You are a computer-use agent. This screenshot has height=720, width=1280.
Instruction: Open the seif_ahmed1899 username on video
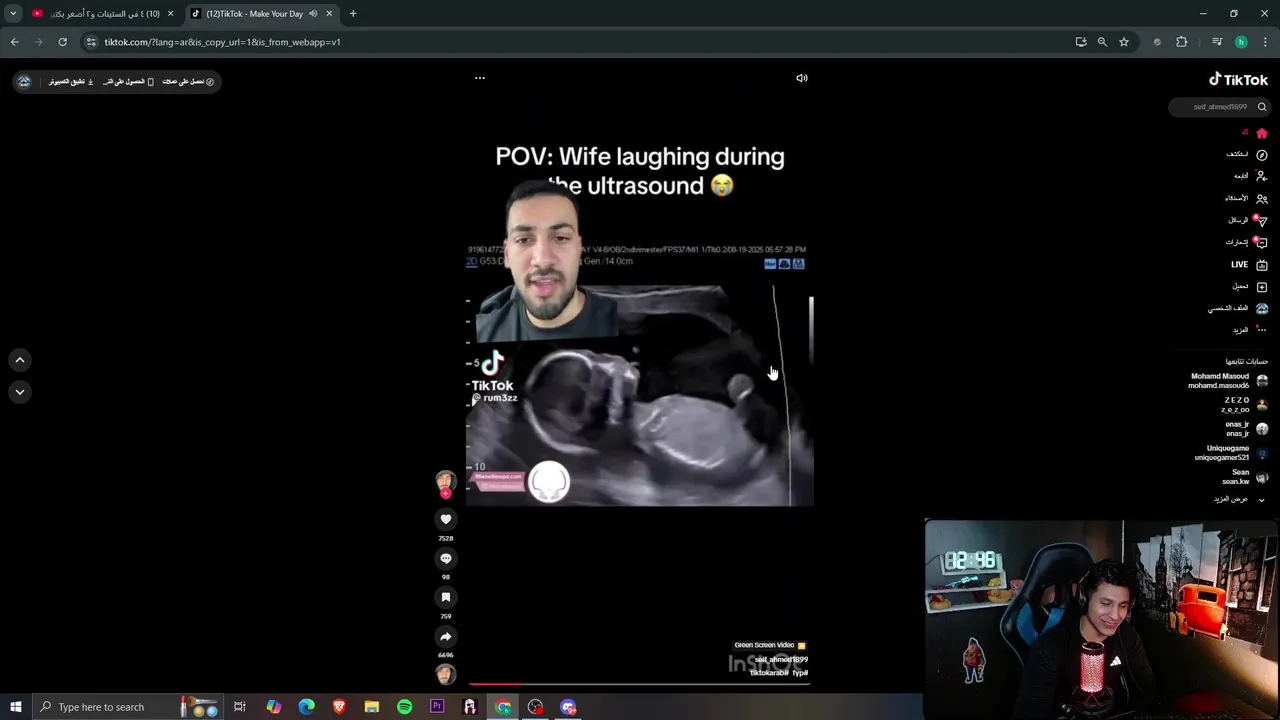coord(781,659)
